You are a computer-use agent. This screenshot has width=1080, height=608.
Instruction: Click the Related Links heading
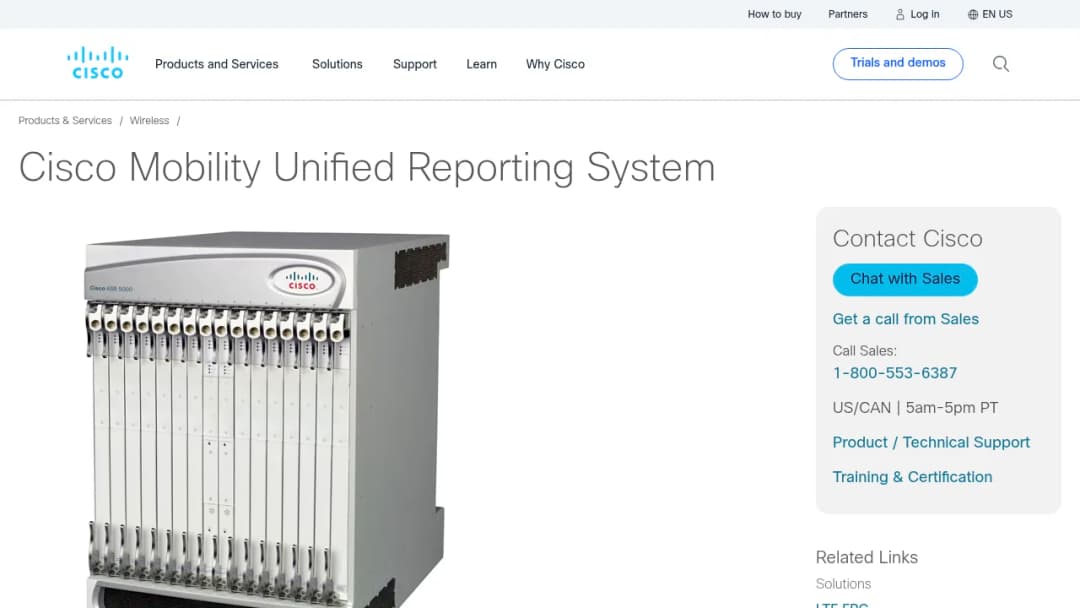click(x=866, y=557)
